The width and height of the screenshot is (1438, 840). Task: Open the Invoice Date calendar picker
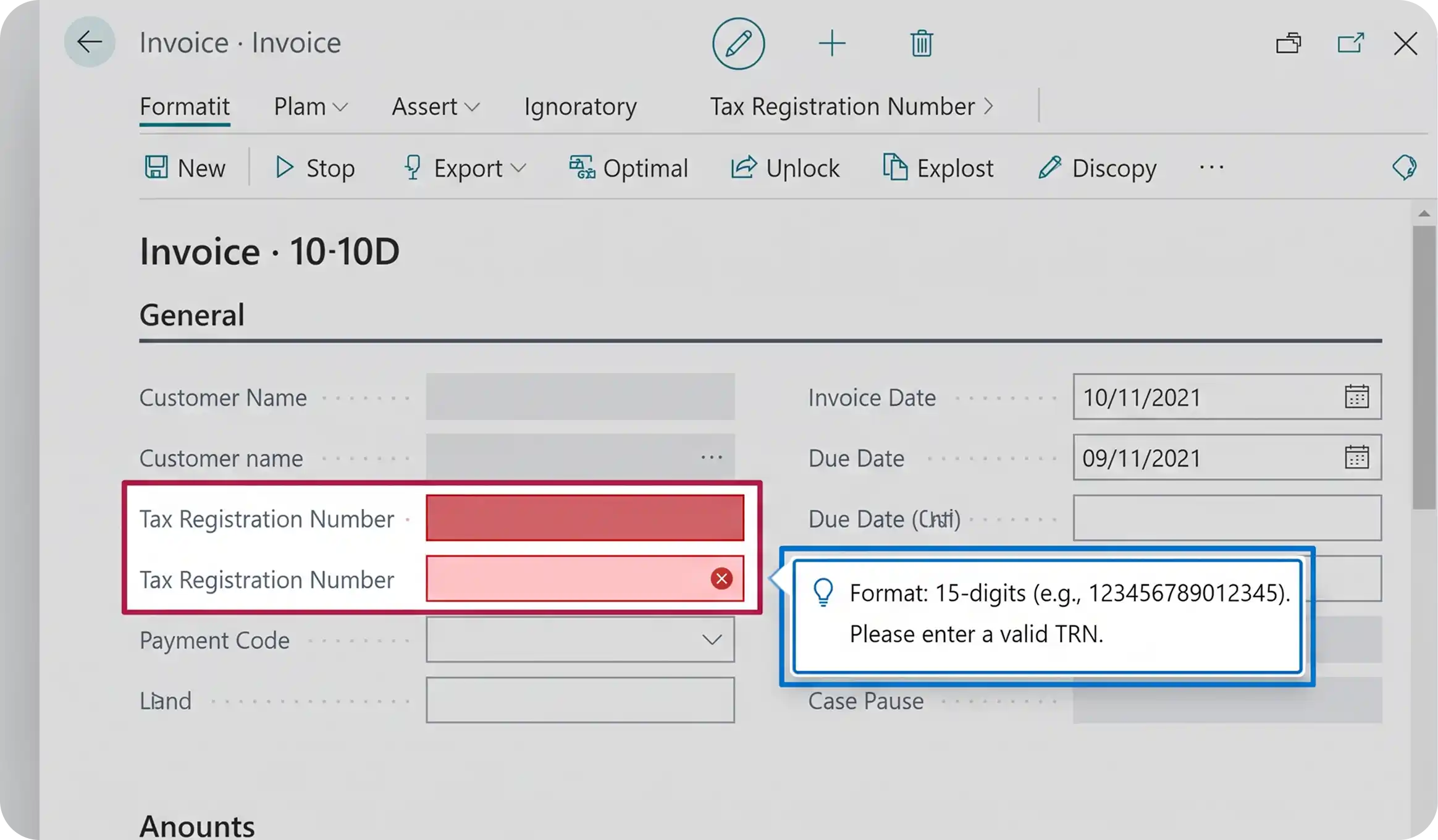(x=1356, y=397)
